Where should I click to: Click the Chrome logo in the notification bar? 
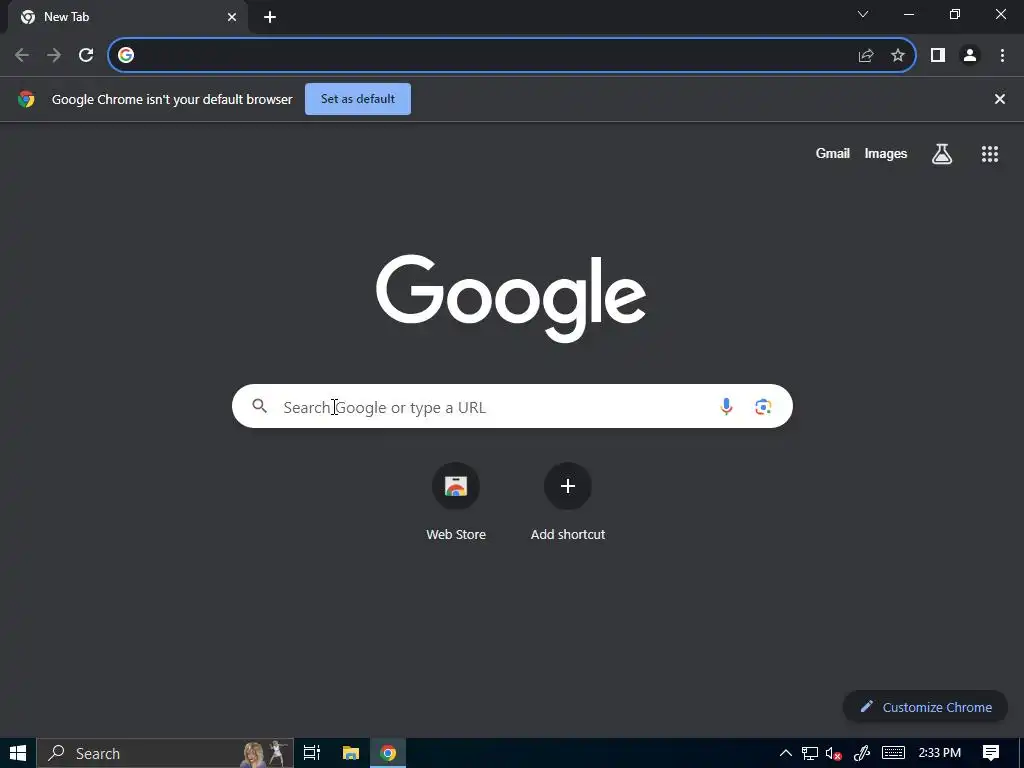(26, 99)
